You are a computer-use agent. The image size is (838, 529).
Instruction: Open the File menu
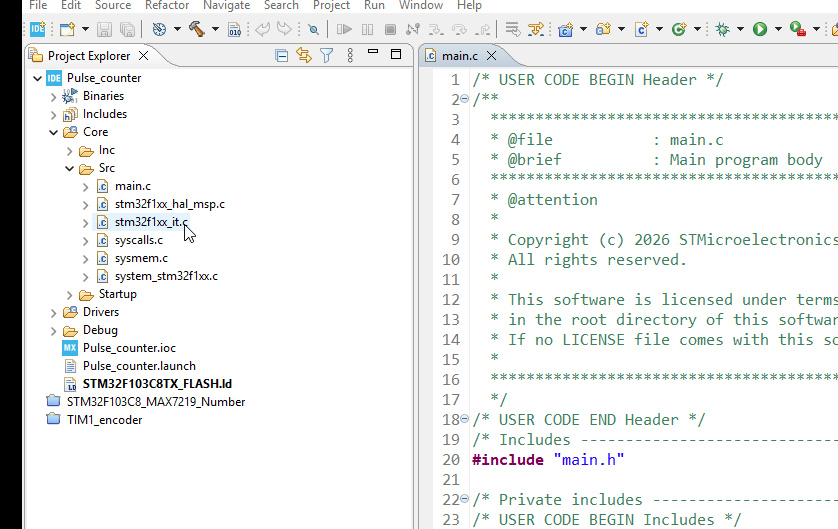[38, 5]
